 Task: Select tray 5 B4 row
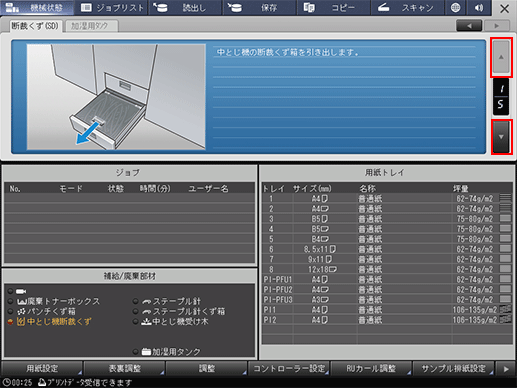point(387,239)
